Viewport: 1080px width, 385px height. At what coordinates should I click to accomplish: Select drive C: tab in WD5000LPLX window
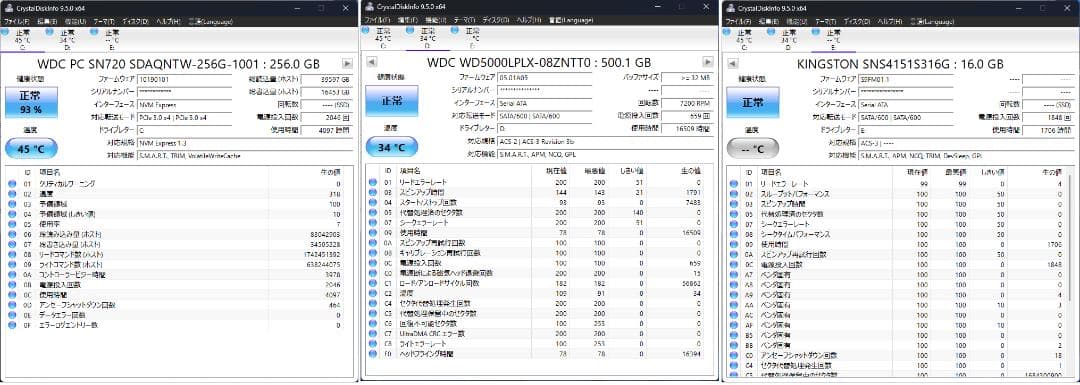pos(383,38)
